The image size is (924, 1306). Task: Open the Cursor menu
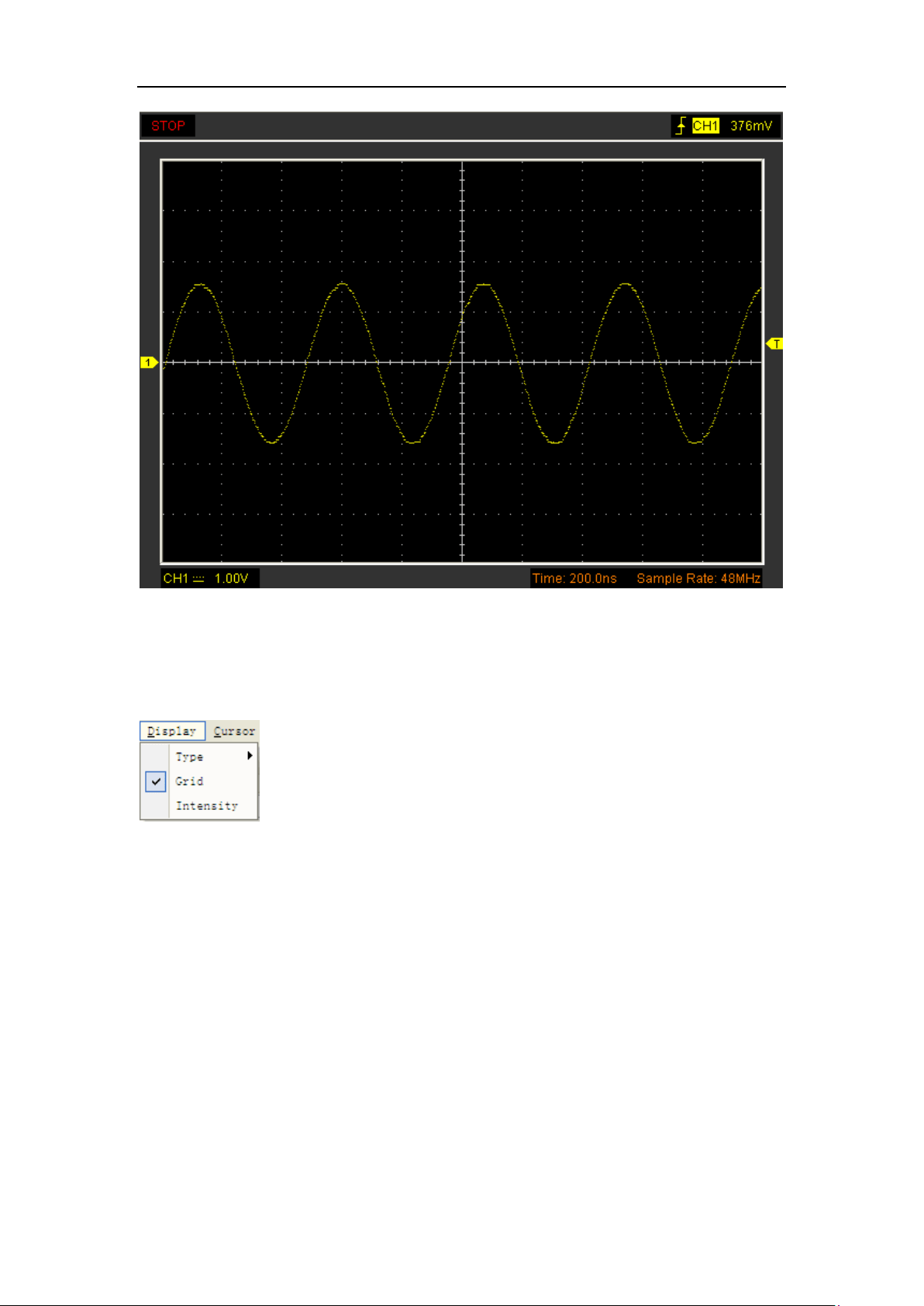(x=234, y=731)
